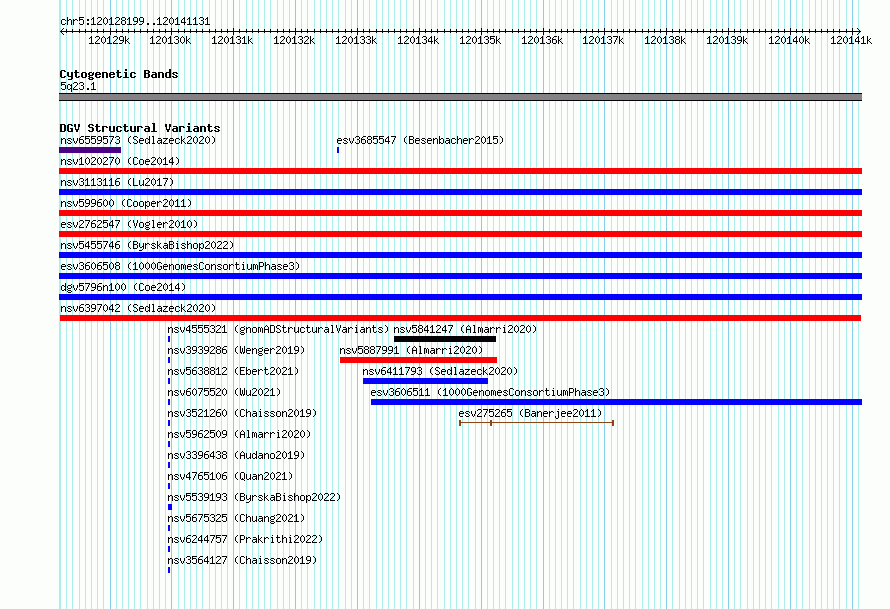Select the black nsv5841247 variant bar
The image size is (890, 609).
445,339
